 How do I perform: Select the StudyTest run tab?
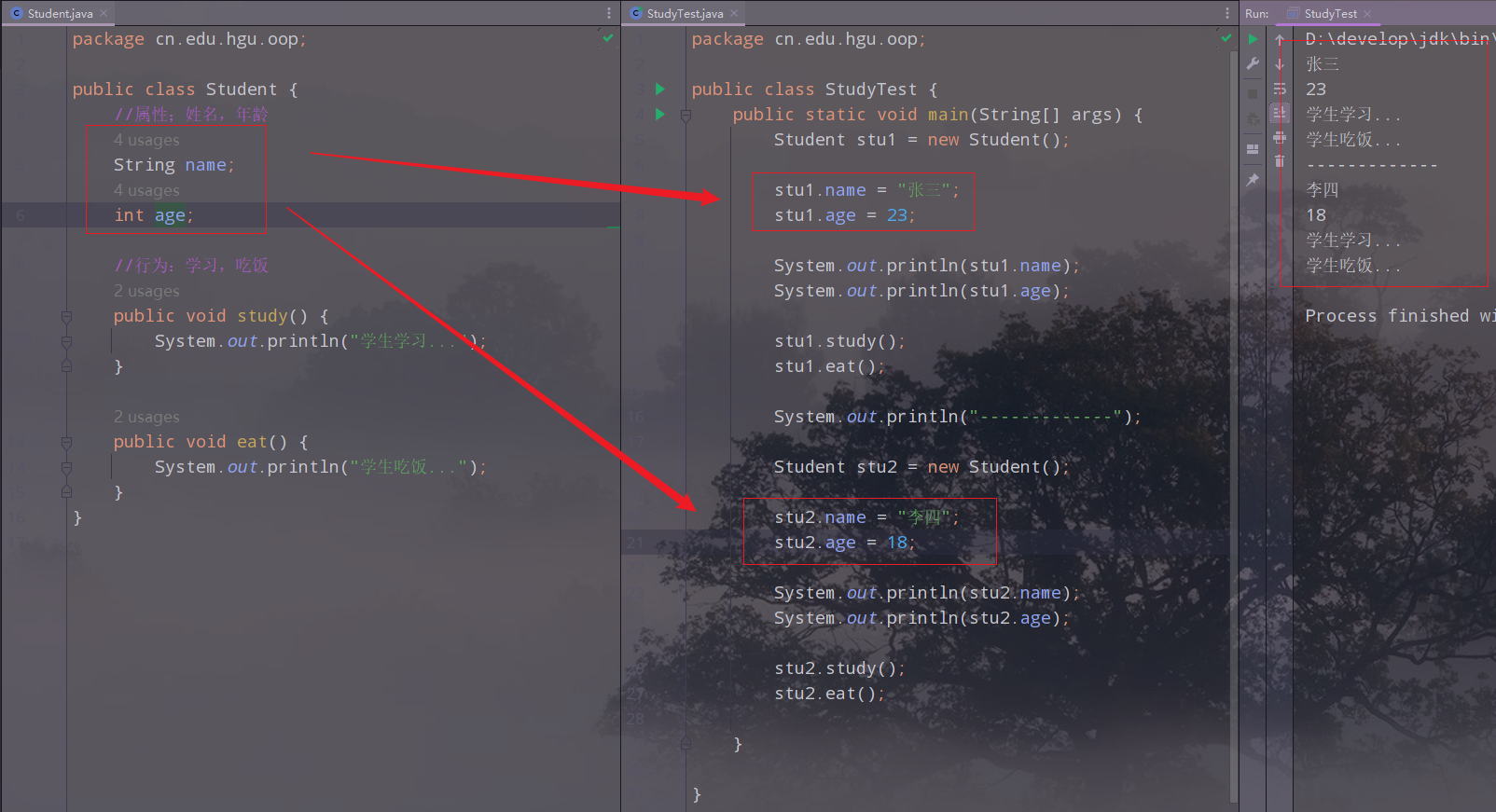point(1329,13)
